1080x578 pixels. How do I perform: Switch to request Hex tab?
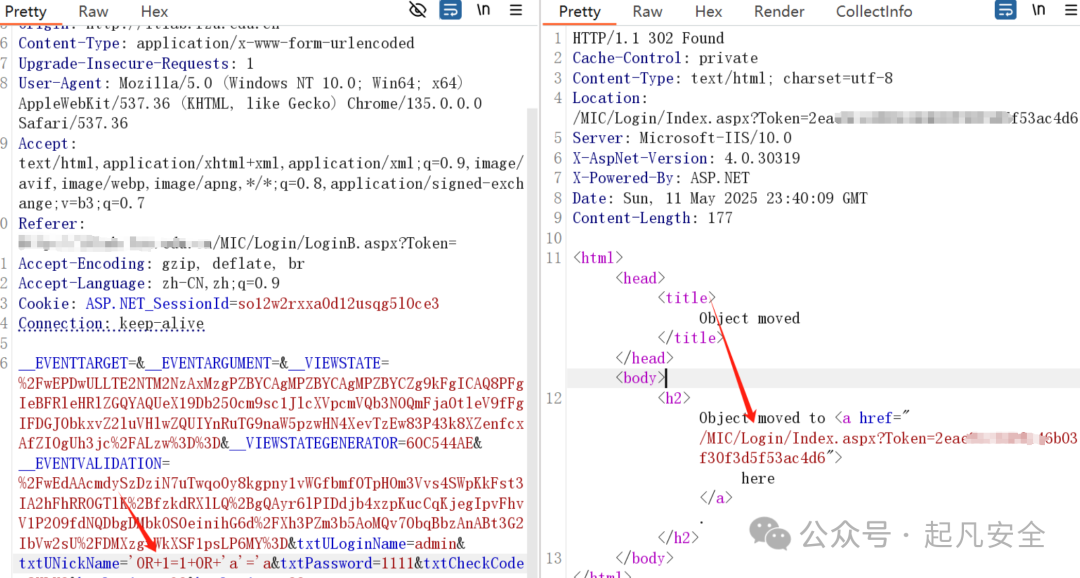154,12
